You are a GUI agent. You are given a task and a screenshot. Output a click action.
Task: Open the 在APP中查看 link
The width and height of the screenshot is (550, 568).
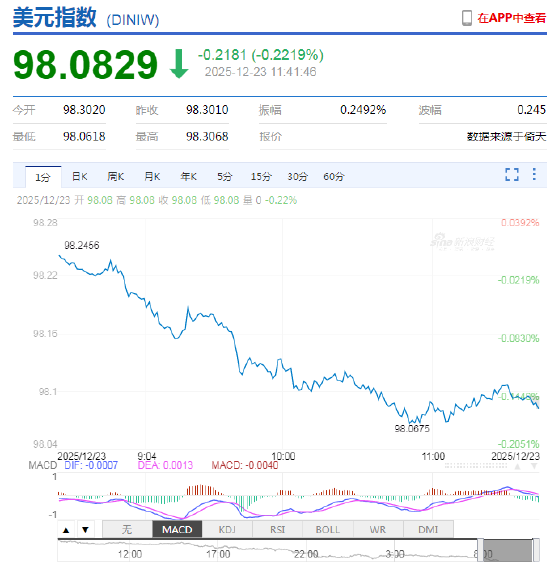coord(511,18)
